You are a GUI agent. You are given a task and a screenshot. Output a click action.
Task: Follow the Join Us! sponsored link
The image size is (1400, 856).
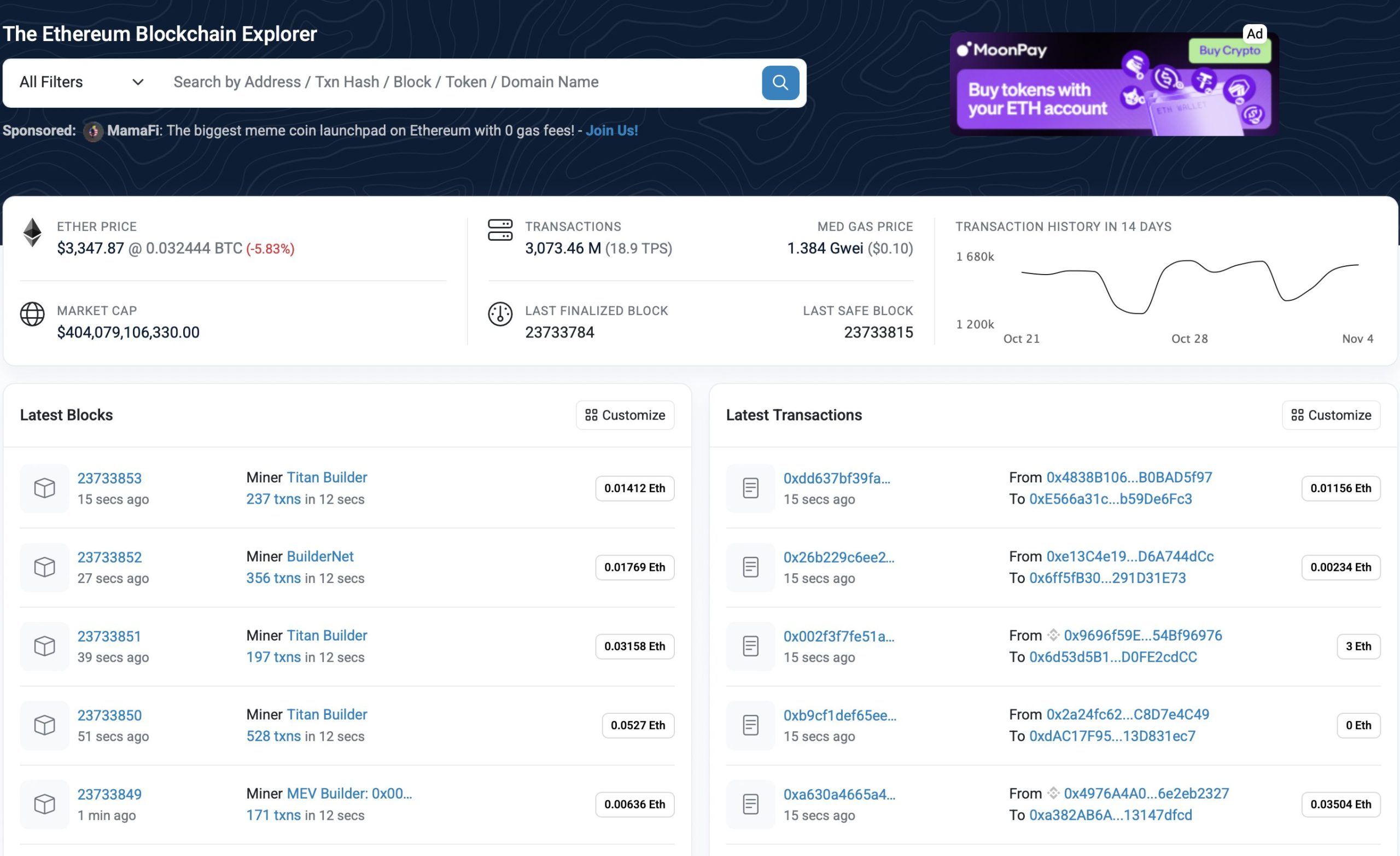pos(611,131)
